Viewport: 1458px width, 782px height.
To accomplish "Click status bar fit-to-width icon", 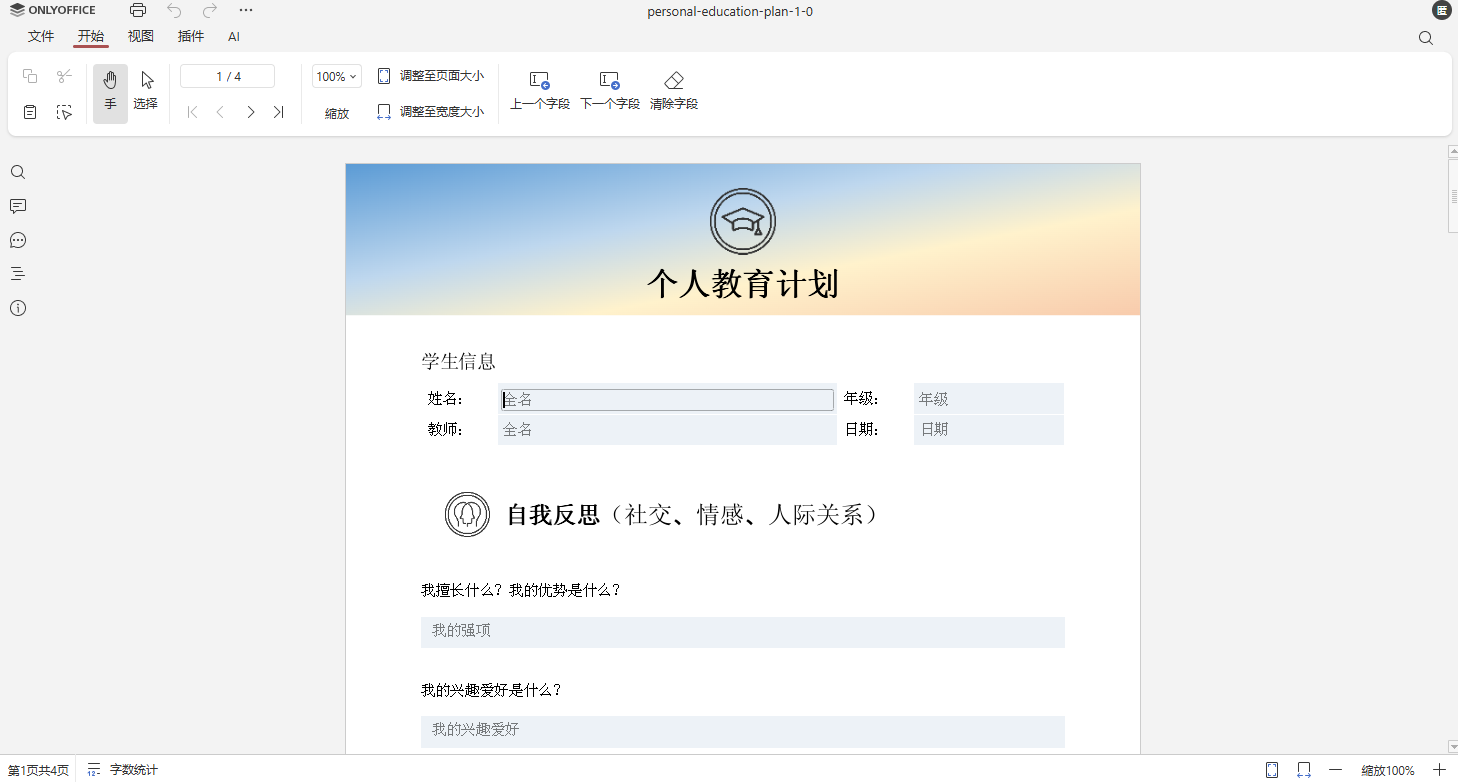I will [x=1304, y=770].
